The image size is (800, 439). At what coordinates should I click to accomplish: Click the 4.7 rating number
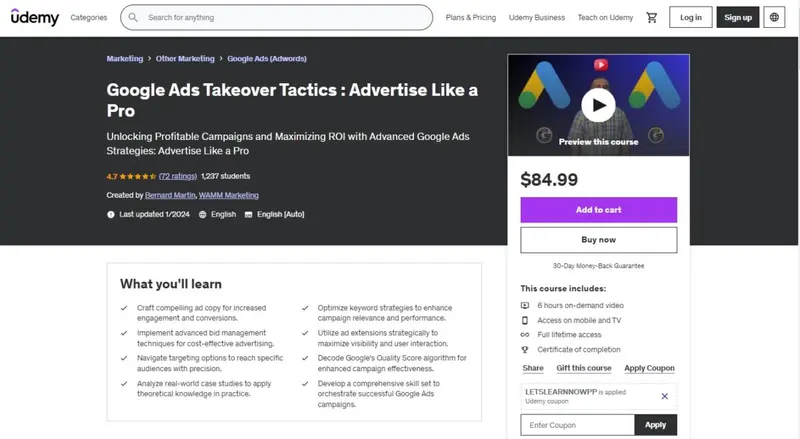click(x=112, y=177)
